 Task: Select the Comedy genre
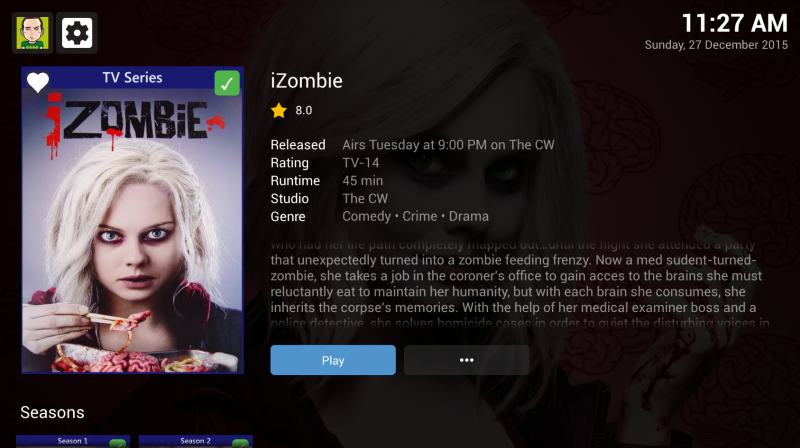366,216
